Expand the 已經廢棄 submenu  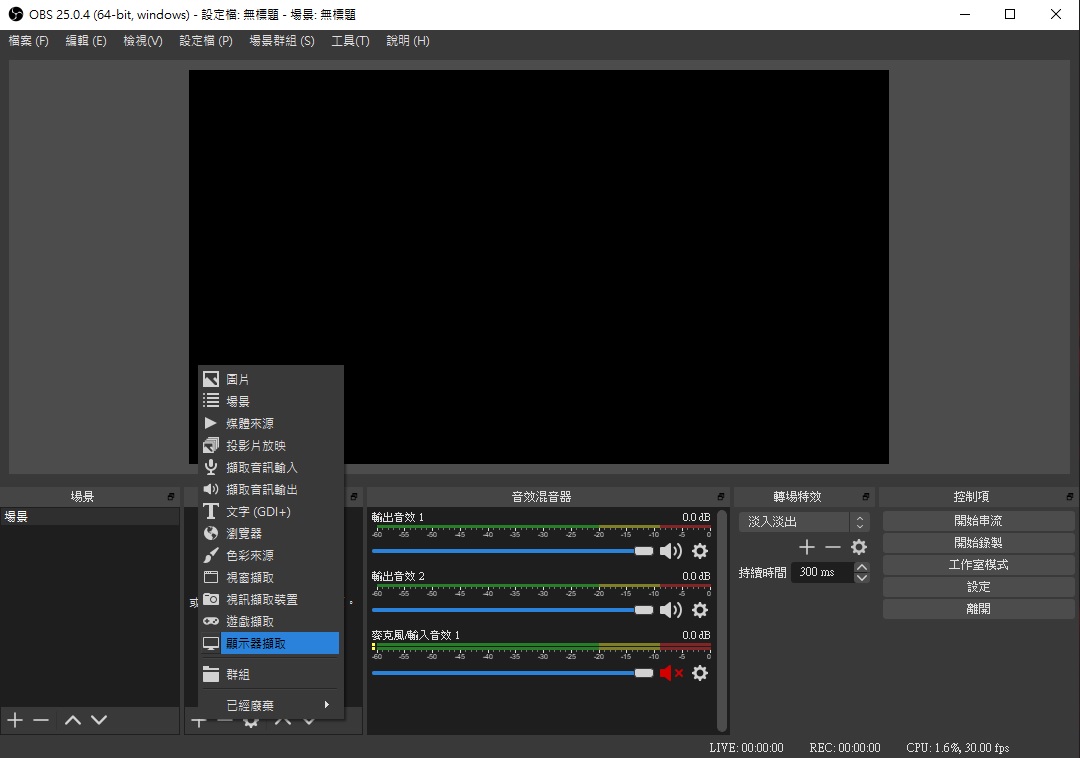point(270,705)
